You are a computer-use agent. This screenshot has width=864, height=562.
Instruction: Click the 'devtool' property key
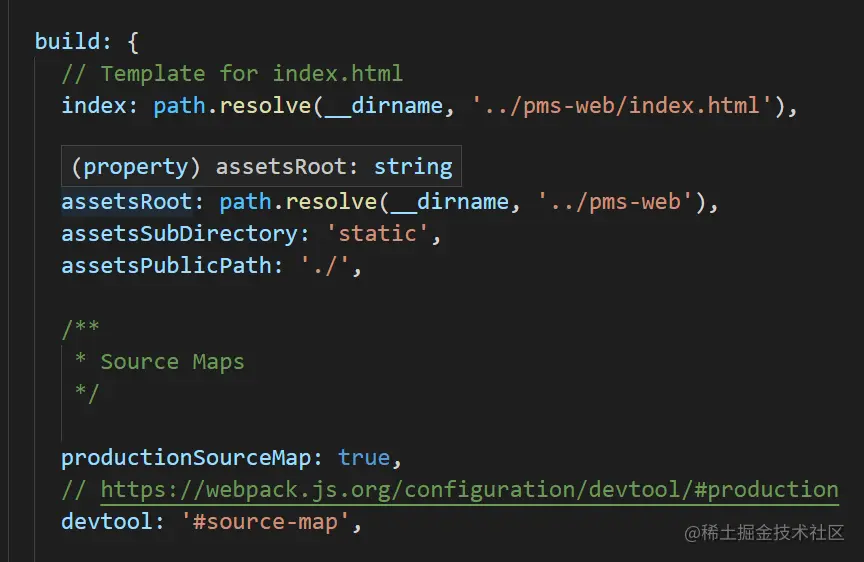106,522
